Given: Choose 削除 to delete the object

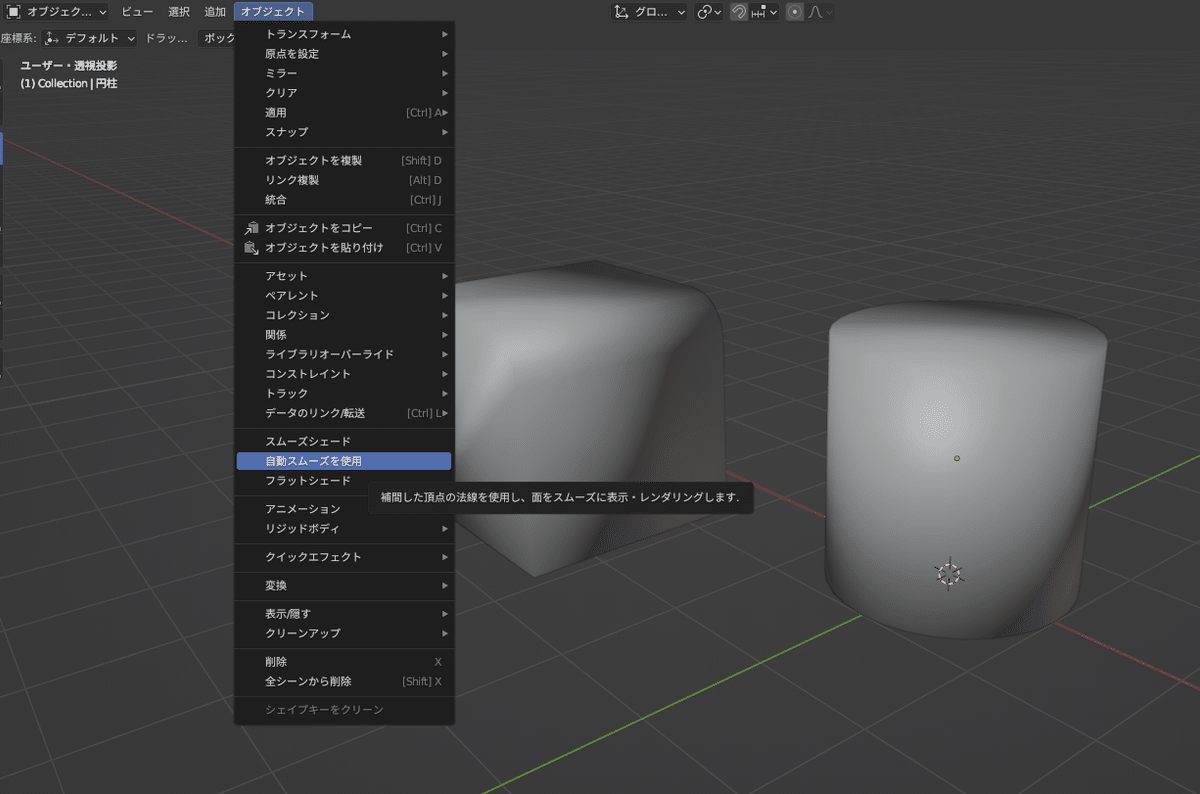Looking at the screenshot, I should pyautogui.click(x=344, y=662).
